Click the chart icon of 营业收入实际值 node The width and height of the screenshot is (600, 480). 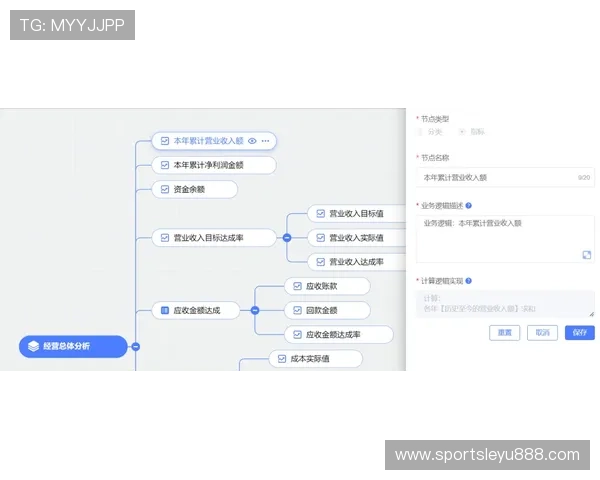tap(321, 238)
